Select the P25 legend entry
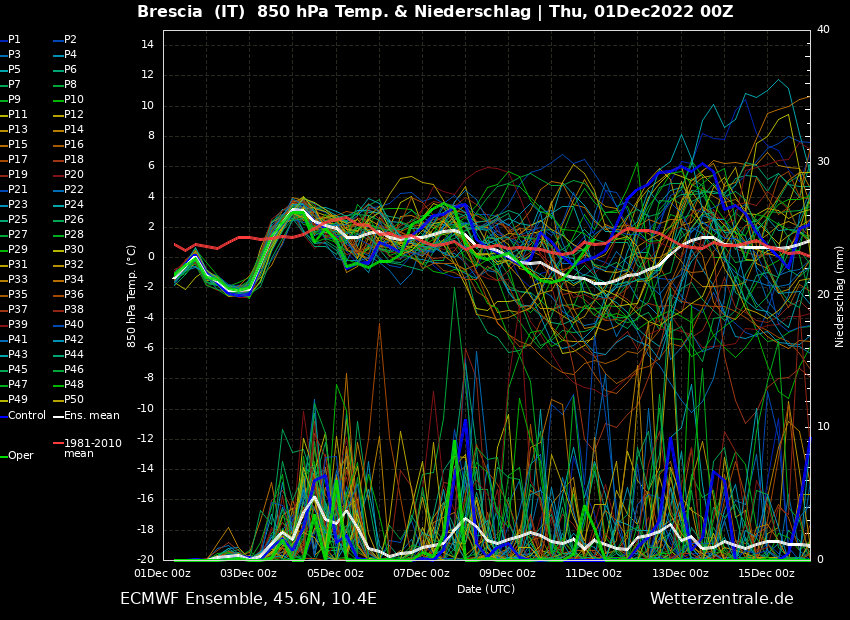Image resolution: width=850 pixels, height=620 pixels. click(18, 220)
